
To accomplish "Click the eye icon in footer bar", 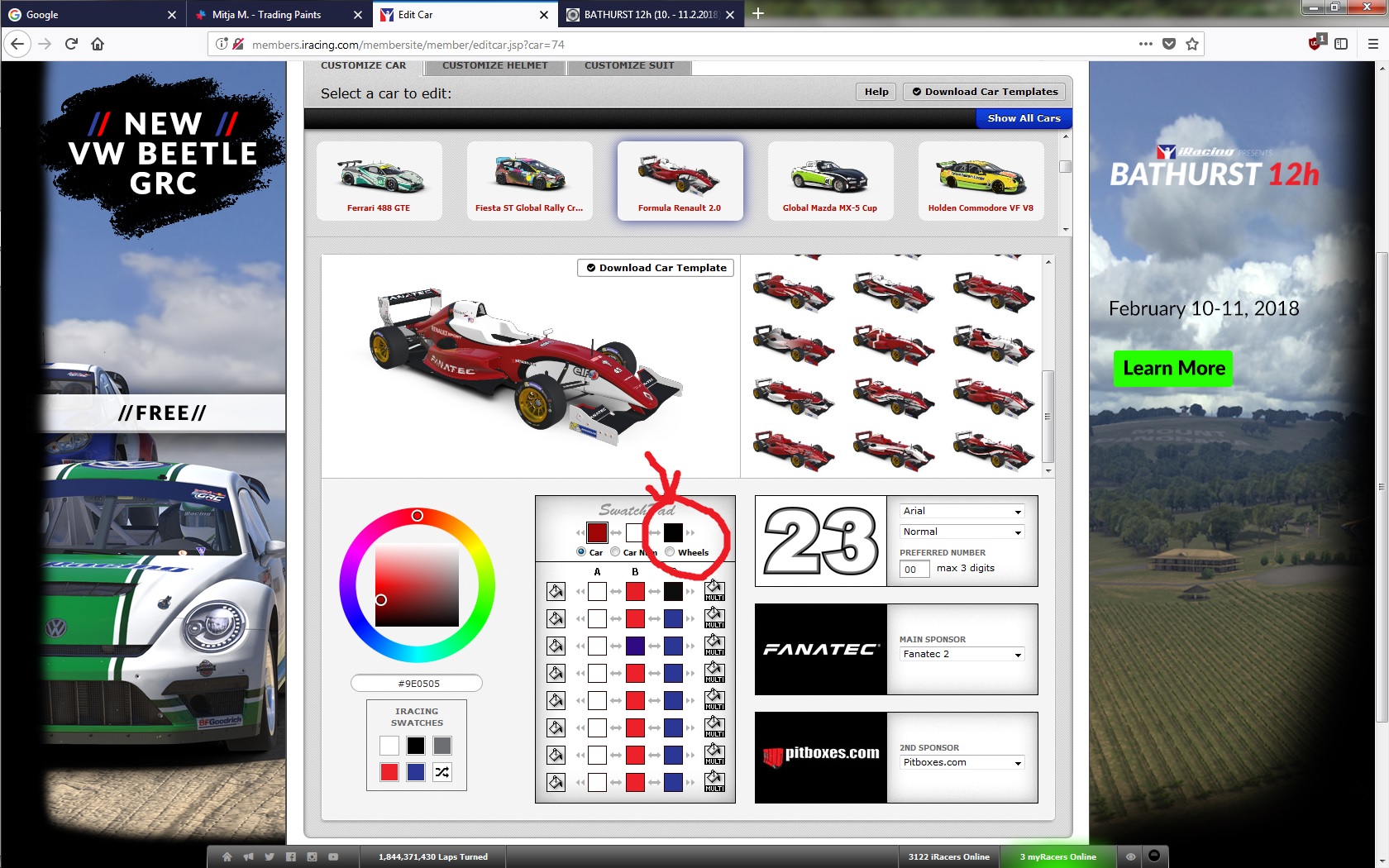I will coord(1130,857).
